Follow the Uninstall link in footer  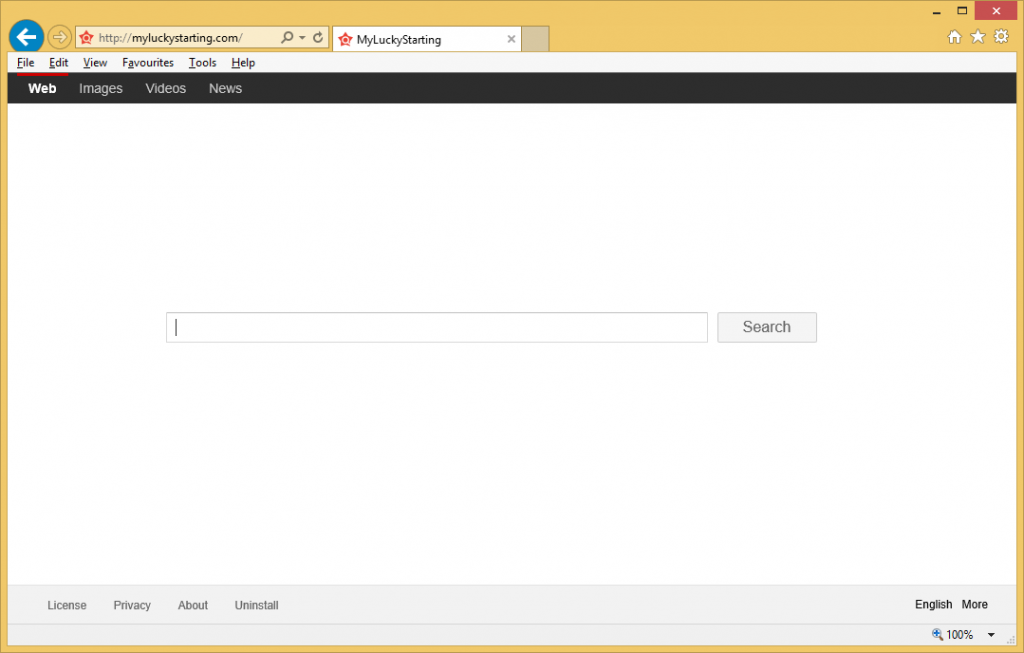coord(256,606)
